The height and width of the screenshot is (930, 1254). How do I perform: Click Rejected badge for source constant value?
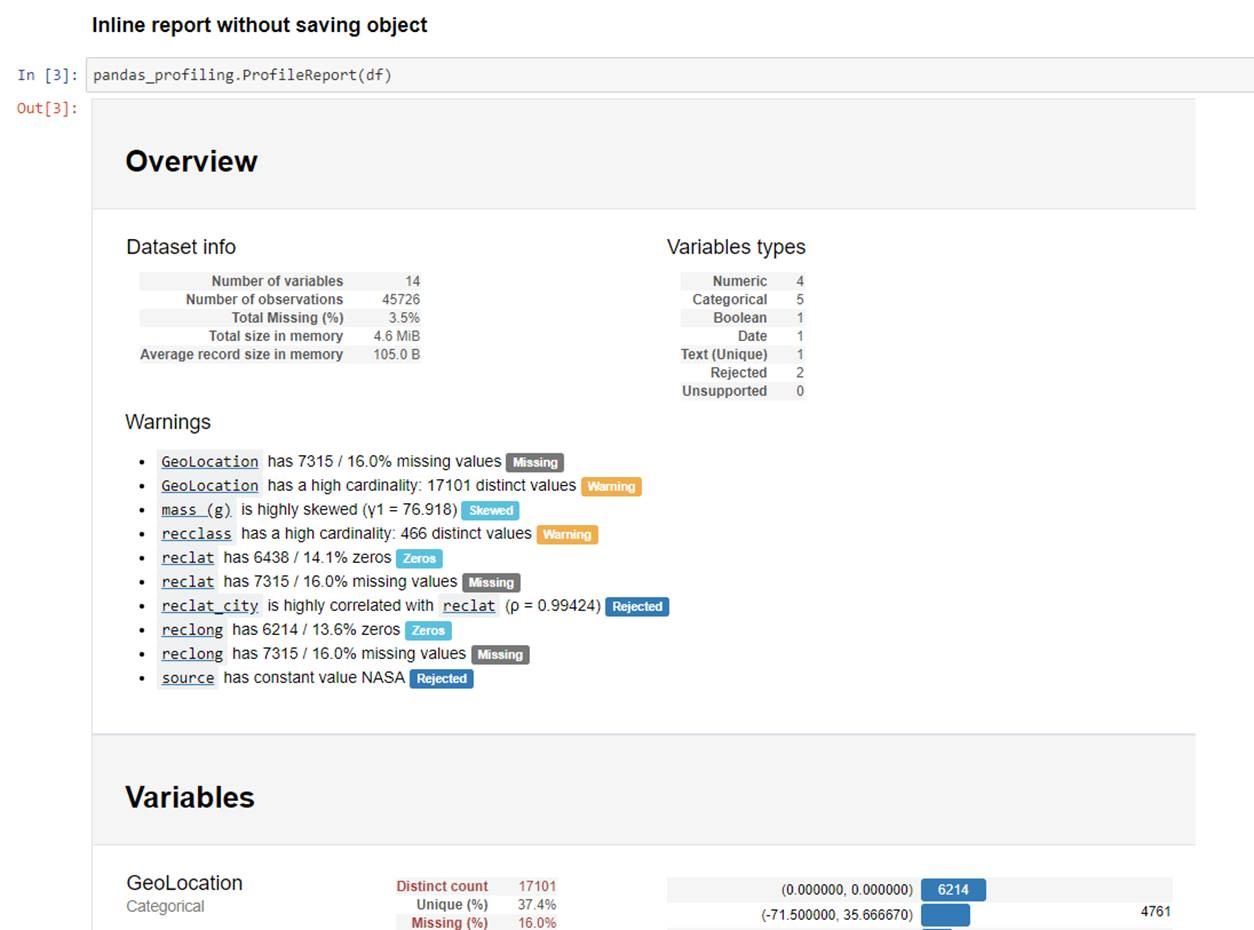(x=441, y=679)
